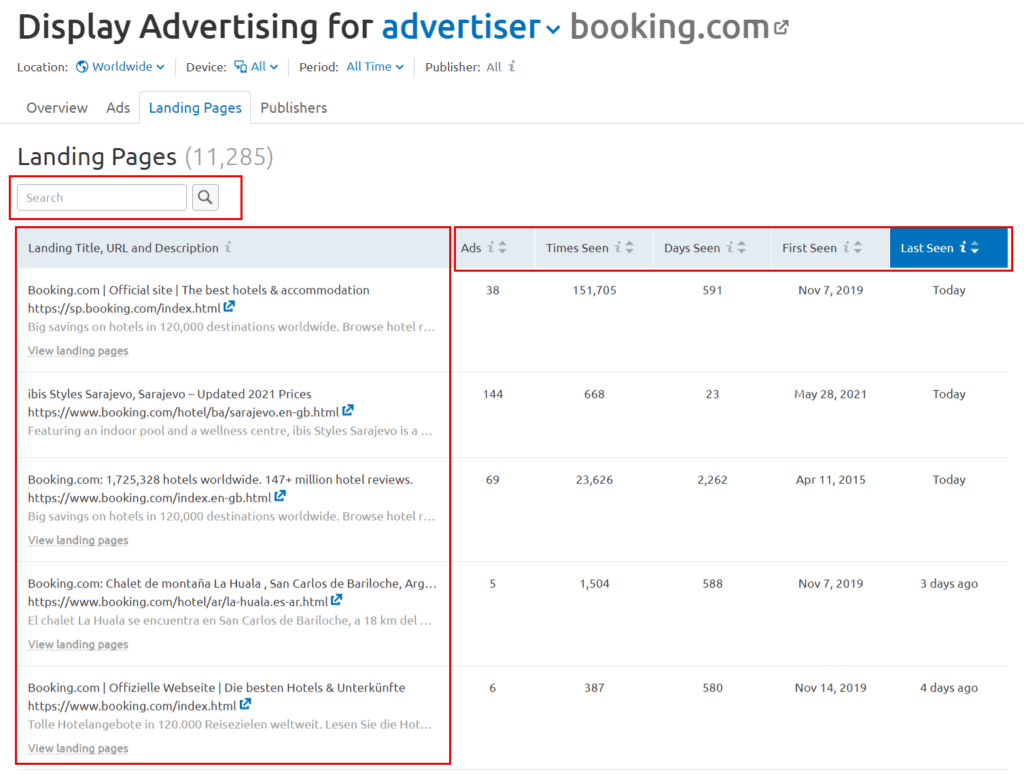
Task: Show info icon in Days Seen header
Action: point(729,247)
